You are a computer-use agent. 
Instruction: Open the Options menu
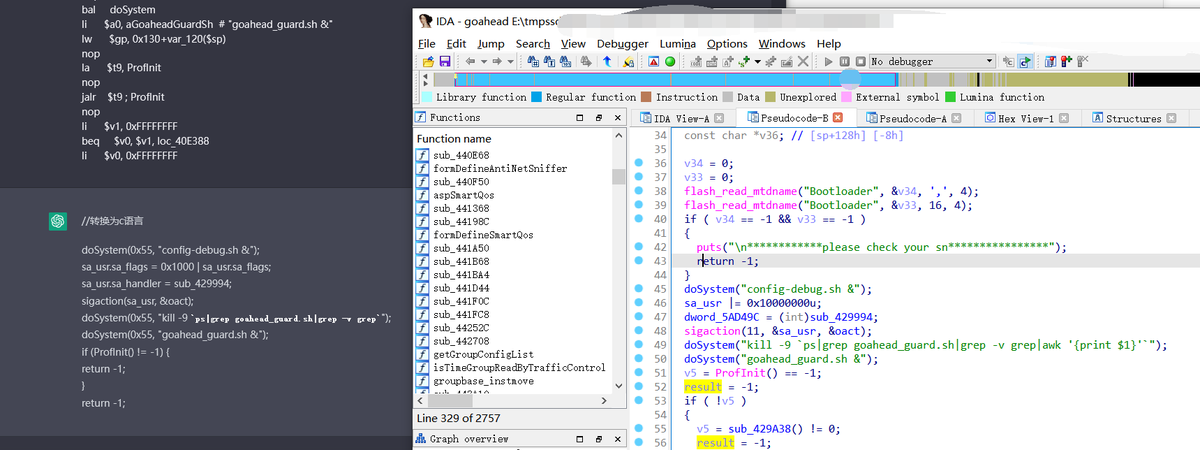click(x=727, y=44)
